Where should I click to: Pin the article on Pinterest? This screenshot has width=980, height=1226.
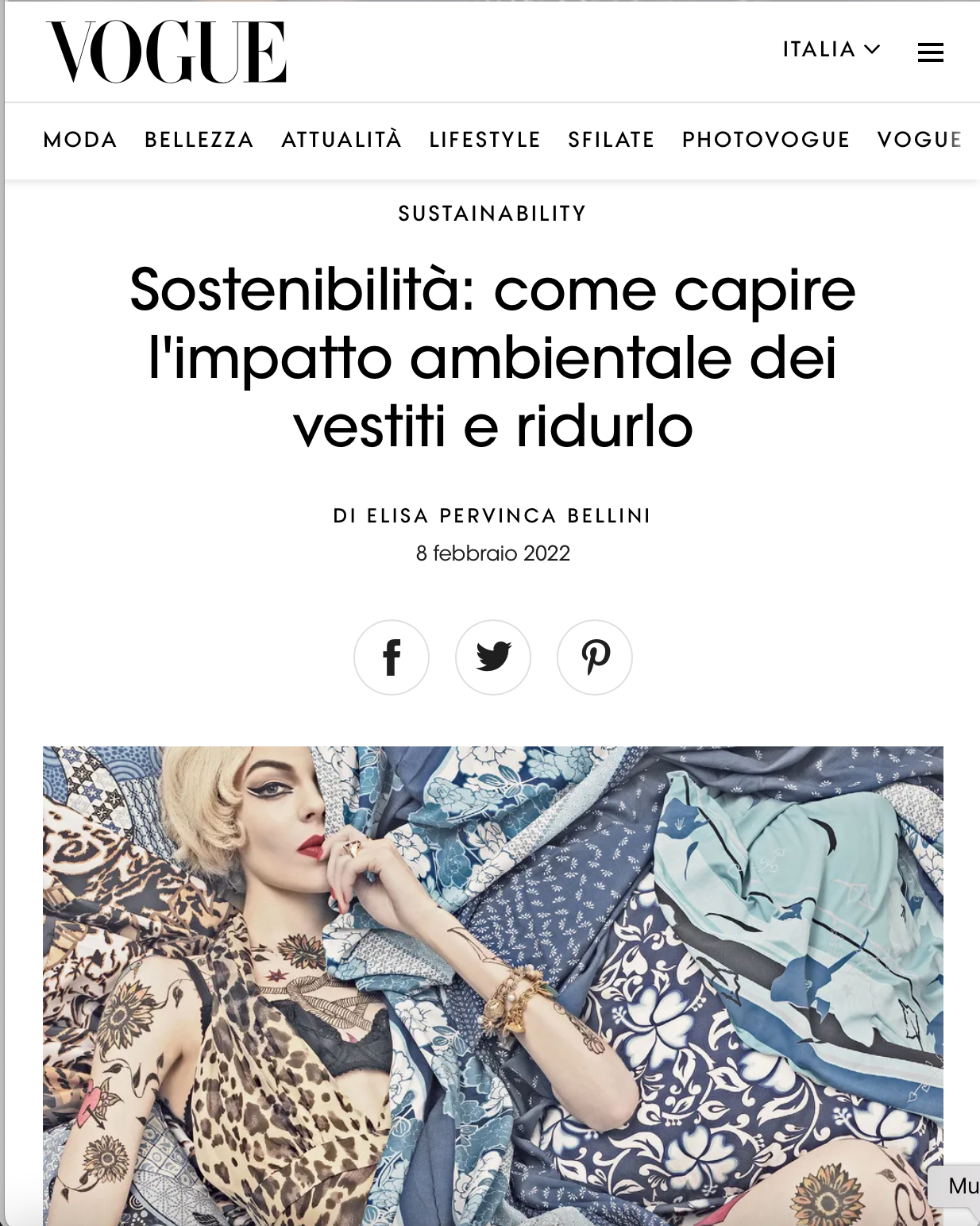(x=595, y=657)
